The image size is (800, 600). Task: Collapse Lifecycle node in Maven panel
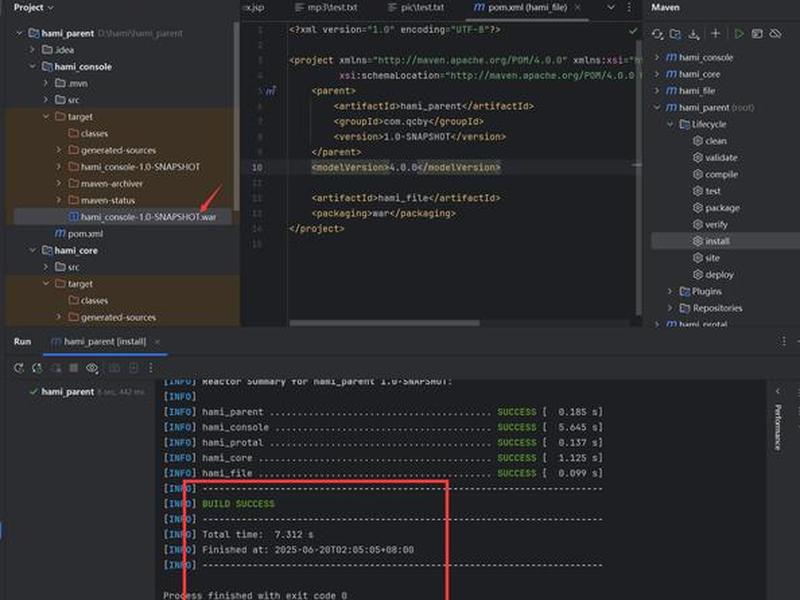click(x=670, y=124)
